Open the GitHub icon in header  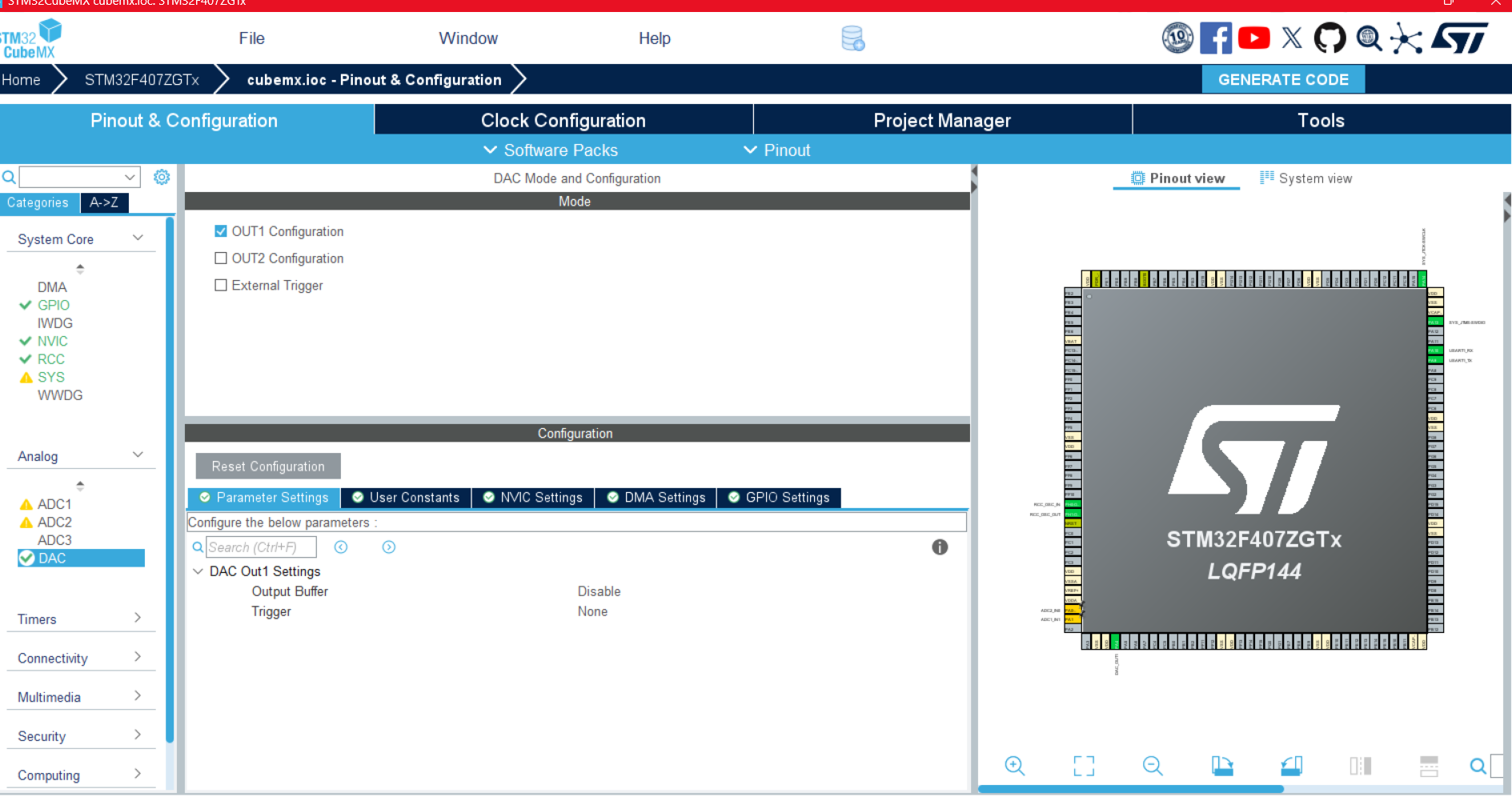pos(1330,38)
